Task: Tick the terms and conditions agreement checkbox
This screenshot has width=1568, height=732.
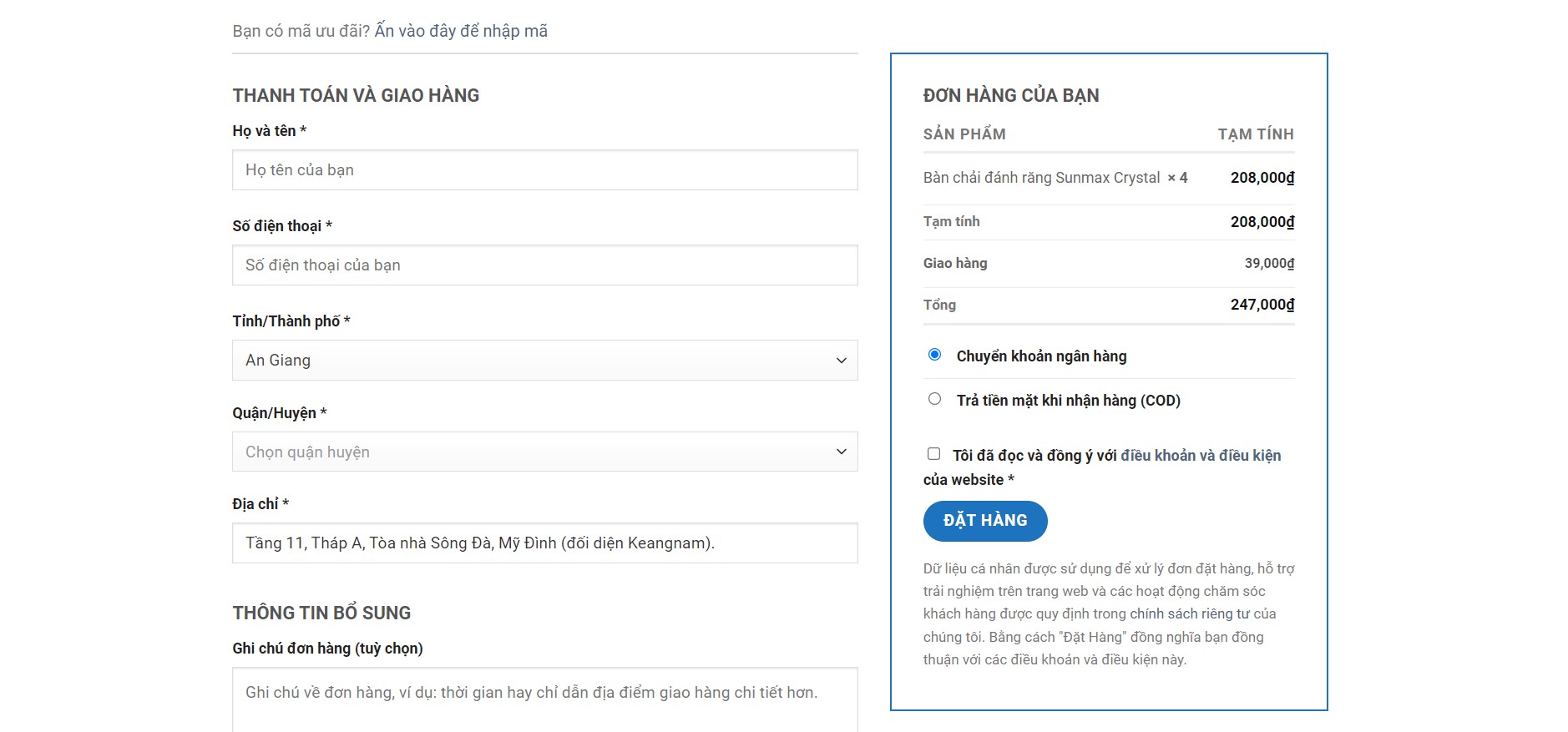Action: [x=933, y=454]
